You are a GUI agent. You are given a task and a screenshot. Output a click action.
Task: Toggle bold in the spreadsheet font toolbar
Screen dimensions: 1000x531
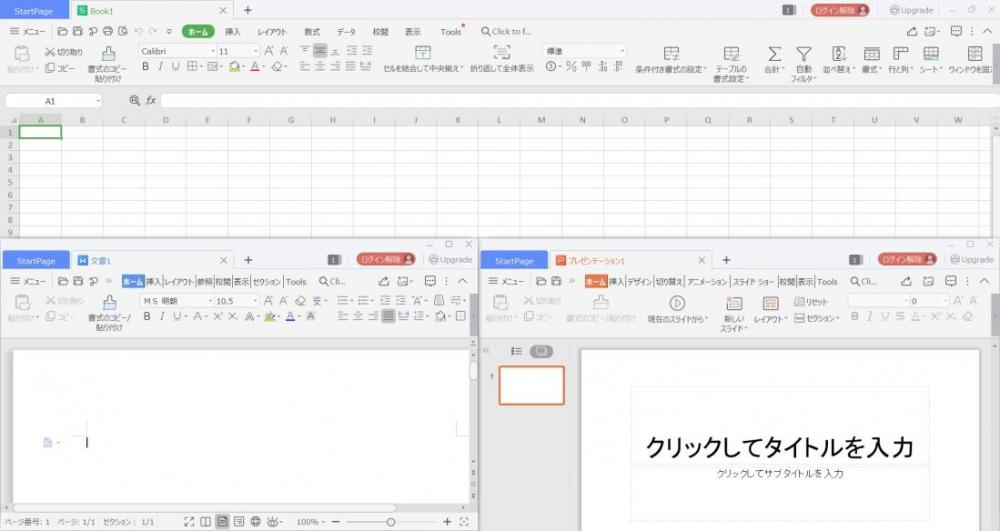click(x=146, y=67)
